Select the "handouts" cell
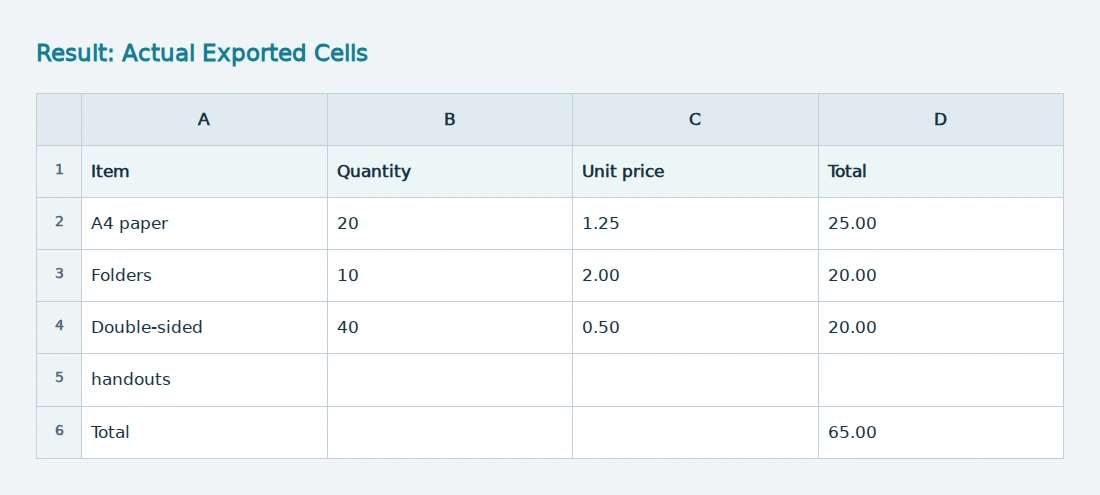Viewport: 1100px width, 495px height. [204, 379]
